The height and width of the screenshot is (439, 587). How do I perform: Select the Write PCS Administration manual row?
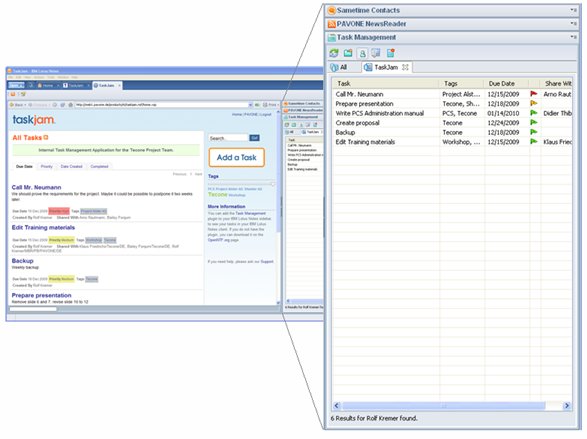(x=452, y=113)
